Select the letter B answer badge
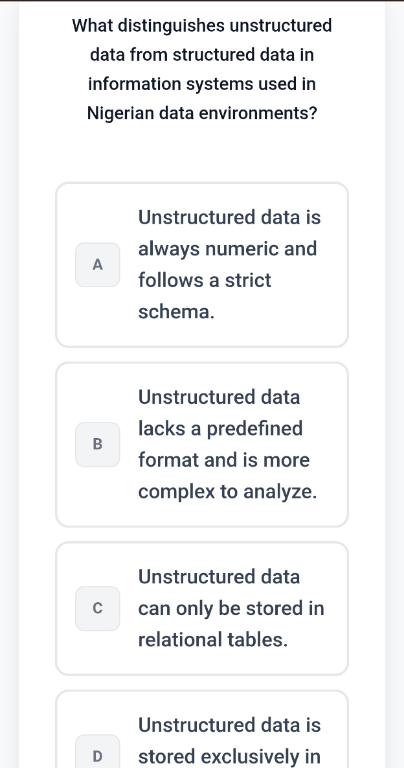The width and height of the screenshot is (404, 768). (97, 444)
